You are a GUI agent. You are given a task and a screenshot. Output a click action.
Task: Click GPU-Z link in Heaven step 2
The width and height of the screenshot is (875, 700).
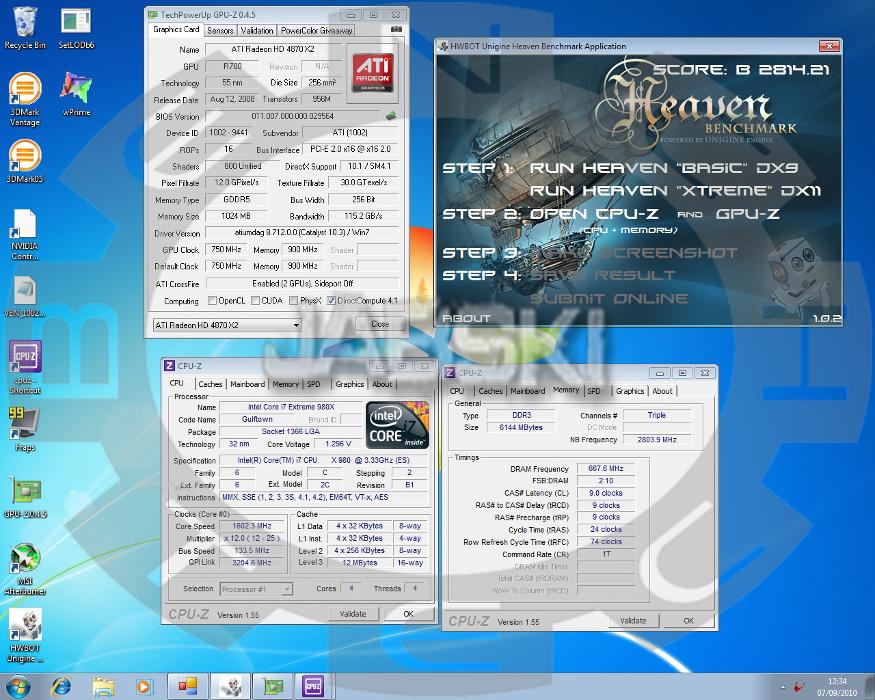[x=748, y=213]
